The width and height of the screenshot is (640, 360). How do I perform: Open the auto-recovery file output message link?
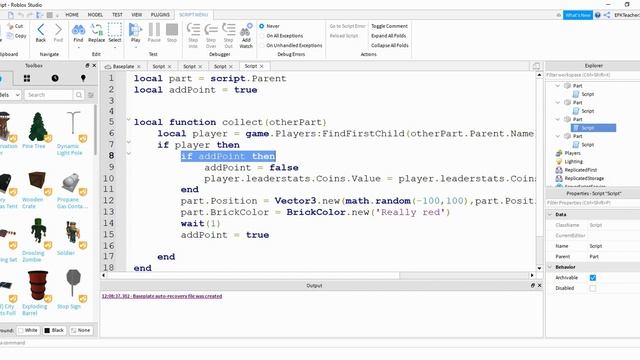[162, 296]
